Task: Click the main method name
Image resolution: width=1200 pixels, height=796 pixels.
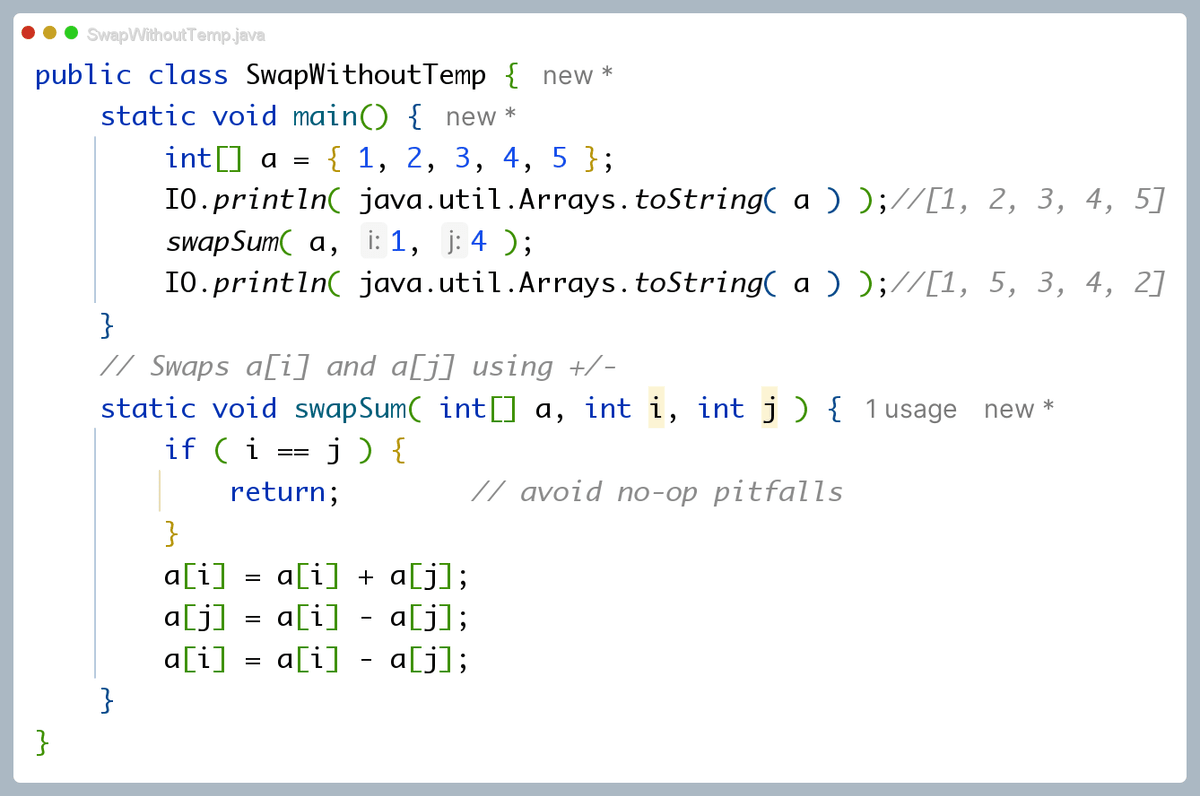Action: [325, 116]
